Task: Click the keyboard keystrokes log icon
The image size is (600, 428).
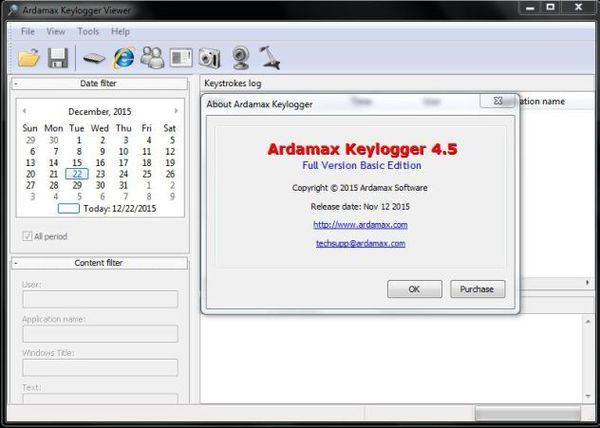Action: (94, 59)
